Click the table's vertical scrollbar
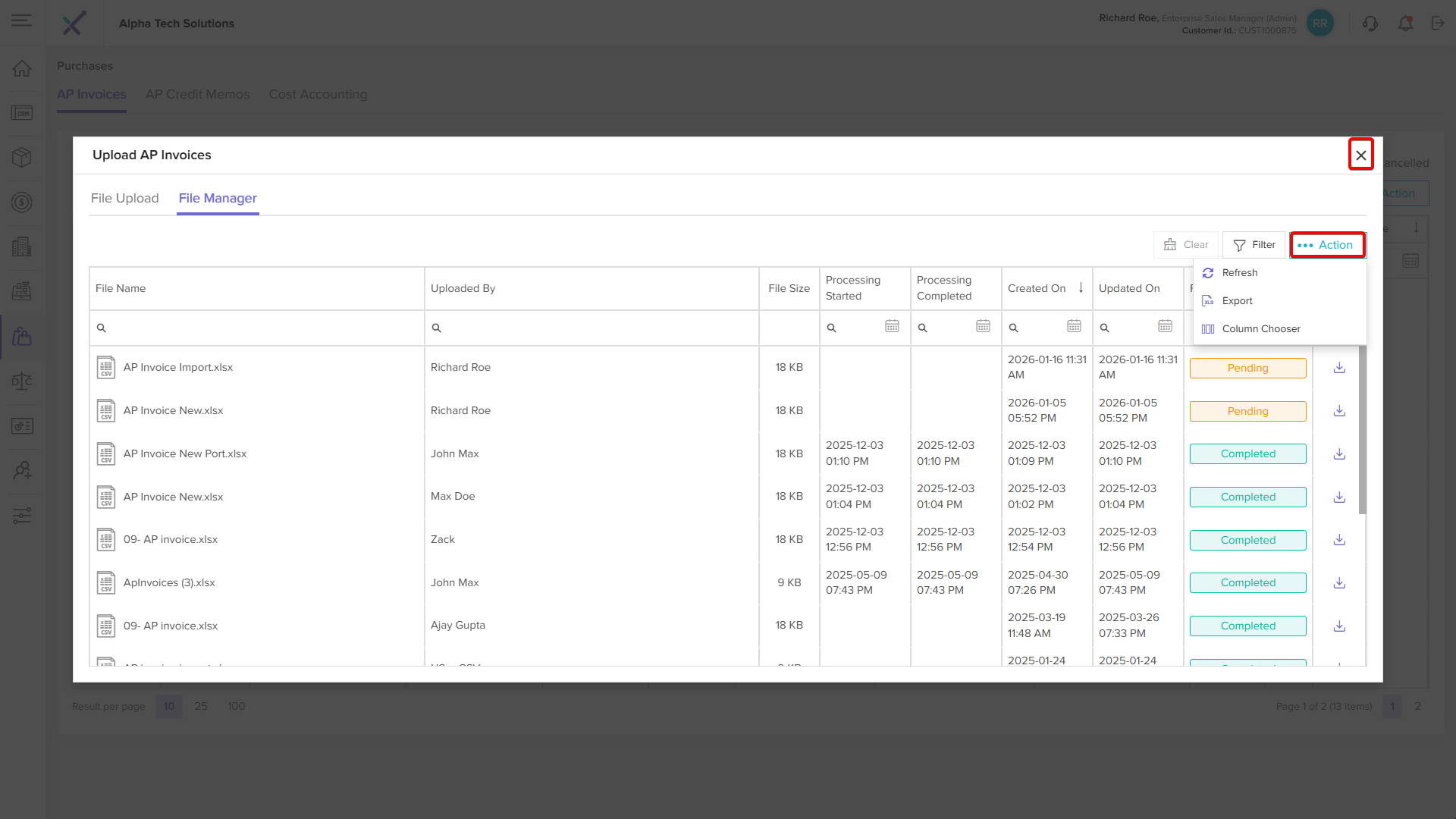The image size is (1456, 819). [1362, 429]
